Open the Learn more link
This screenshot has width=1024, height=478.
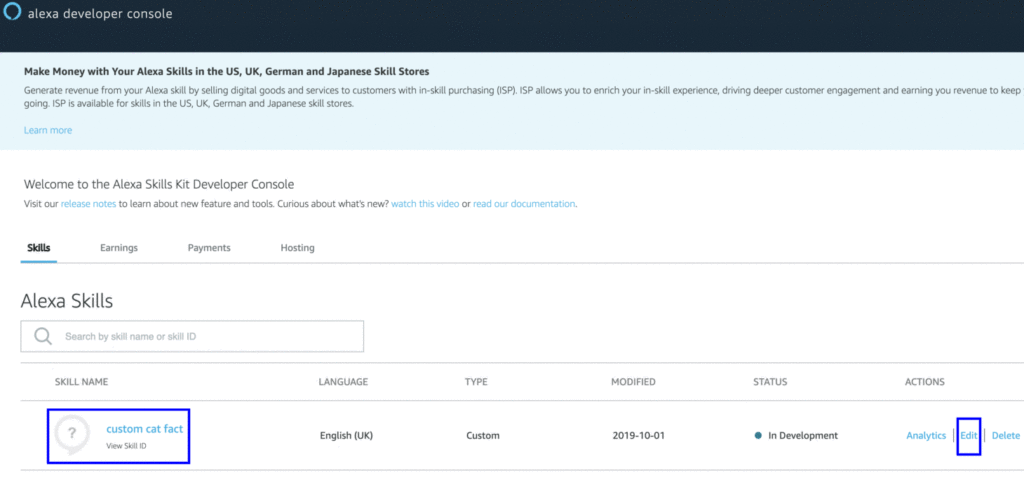[48, 130]
